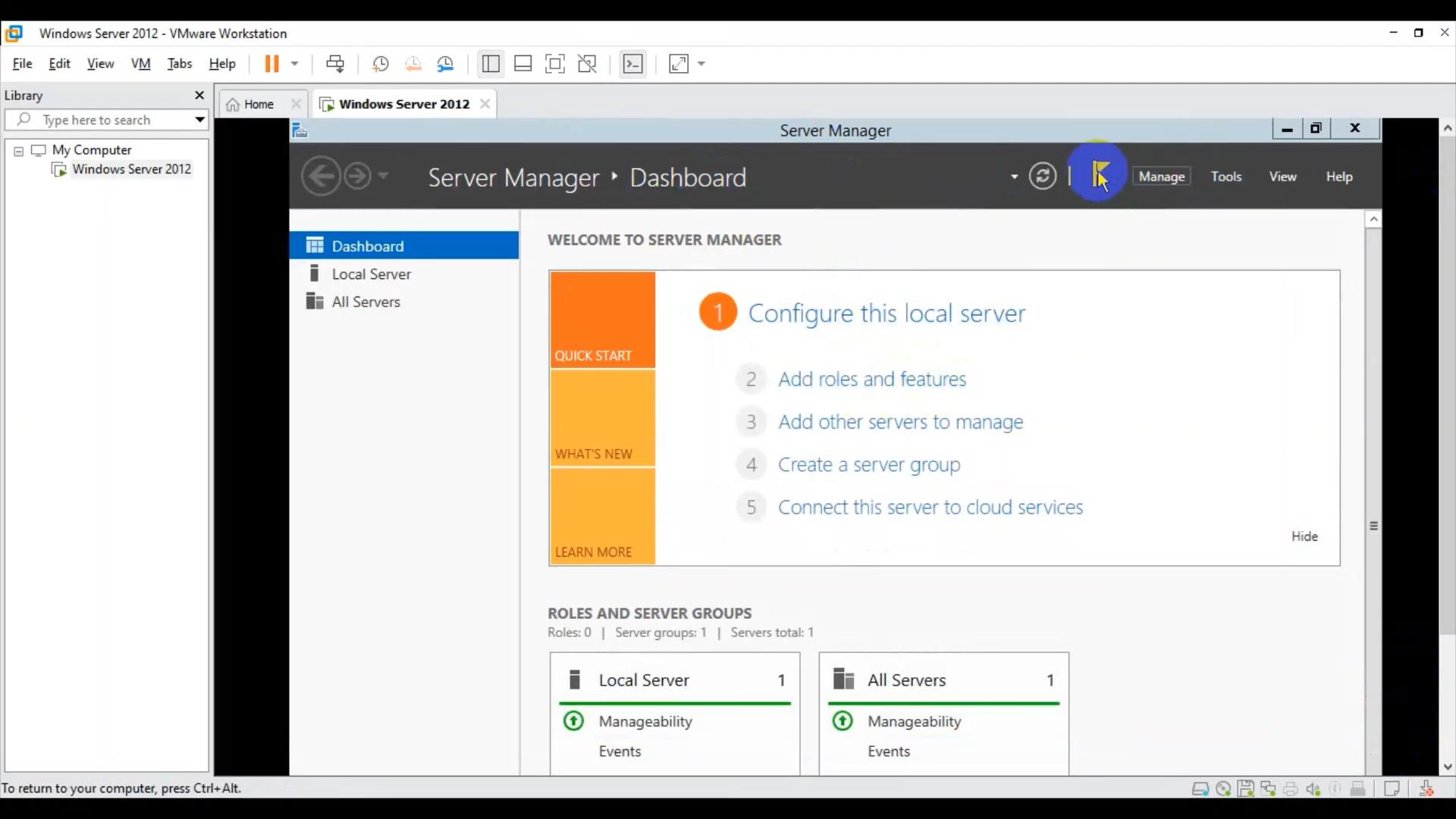Select the WHAT'S NEW tile
The width and height of the screenshot is (1456, 819).
tap(603, 418)
